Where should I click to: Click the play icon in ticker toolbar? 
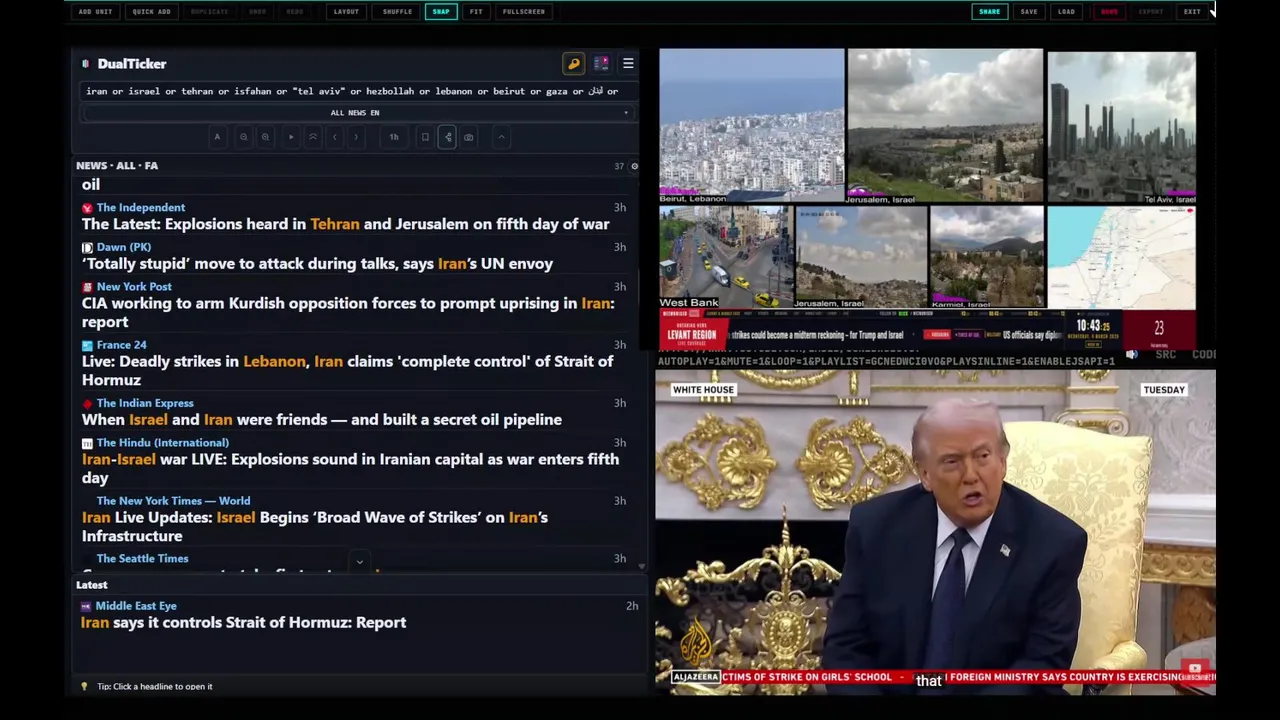(291, 137)
